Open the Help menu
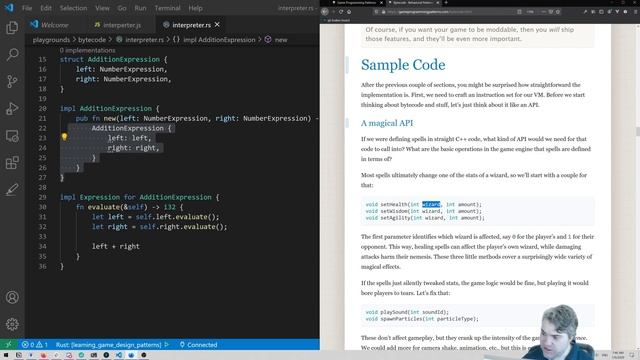The height and width of the screenshot is (360, 640). point(195,8)
